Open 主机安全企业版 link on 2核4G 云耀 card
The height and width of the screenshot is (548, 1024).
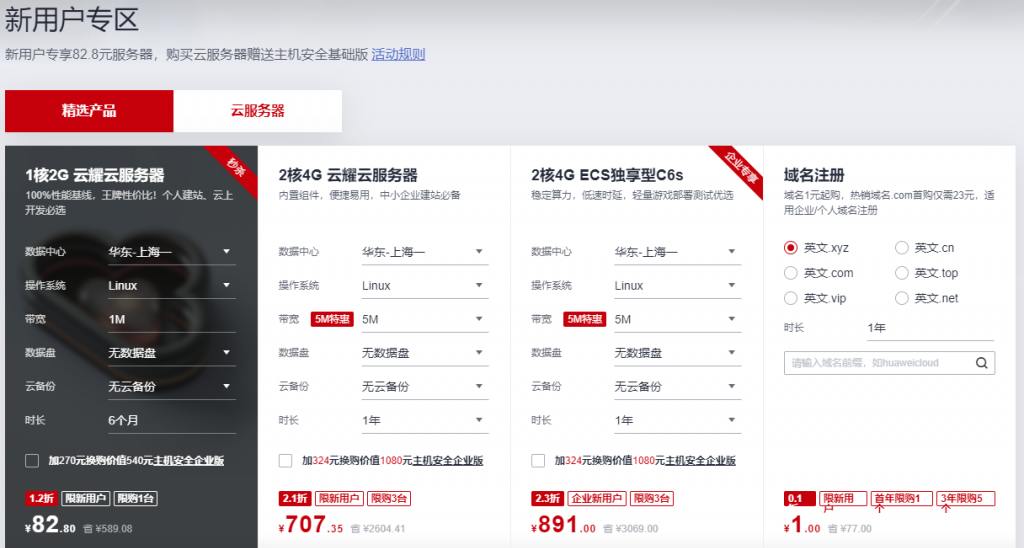coord(448,460)
